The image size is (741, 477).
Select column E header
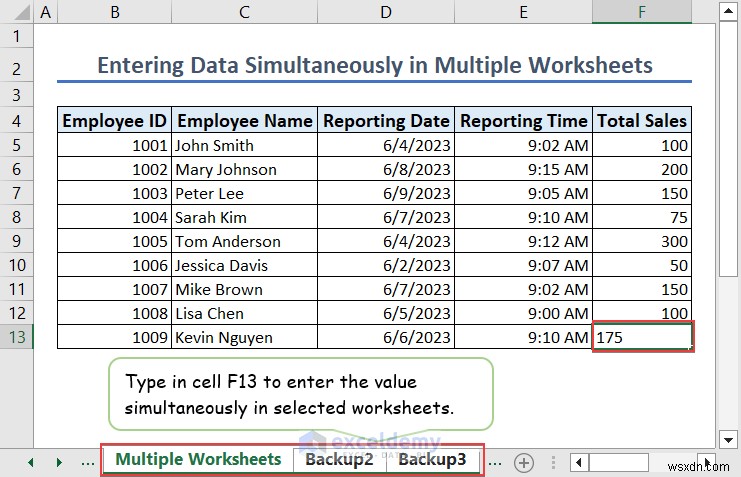coord(523,12)
